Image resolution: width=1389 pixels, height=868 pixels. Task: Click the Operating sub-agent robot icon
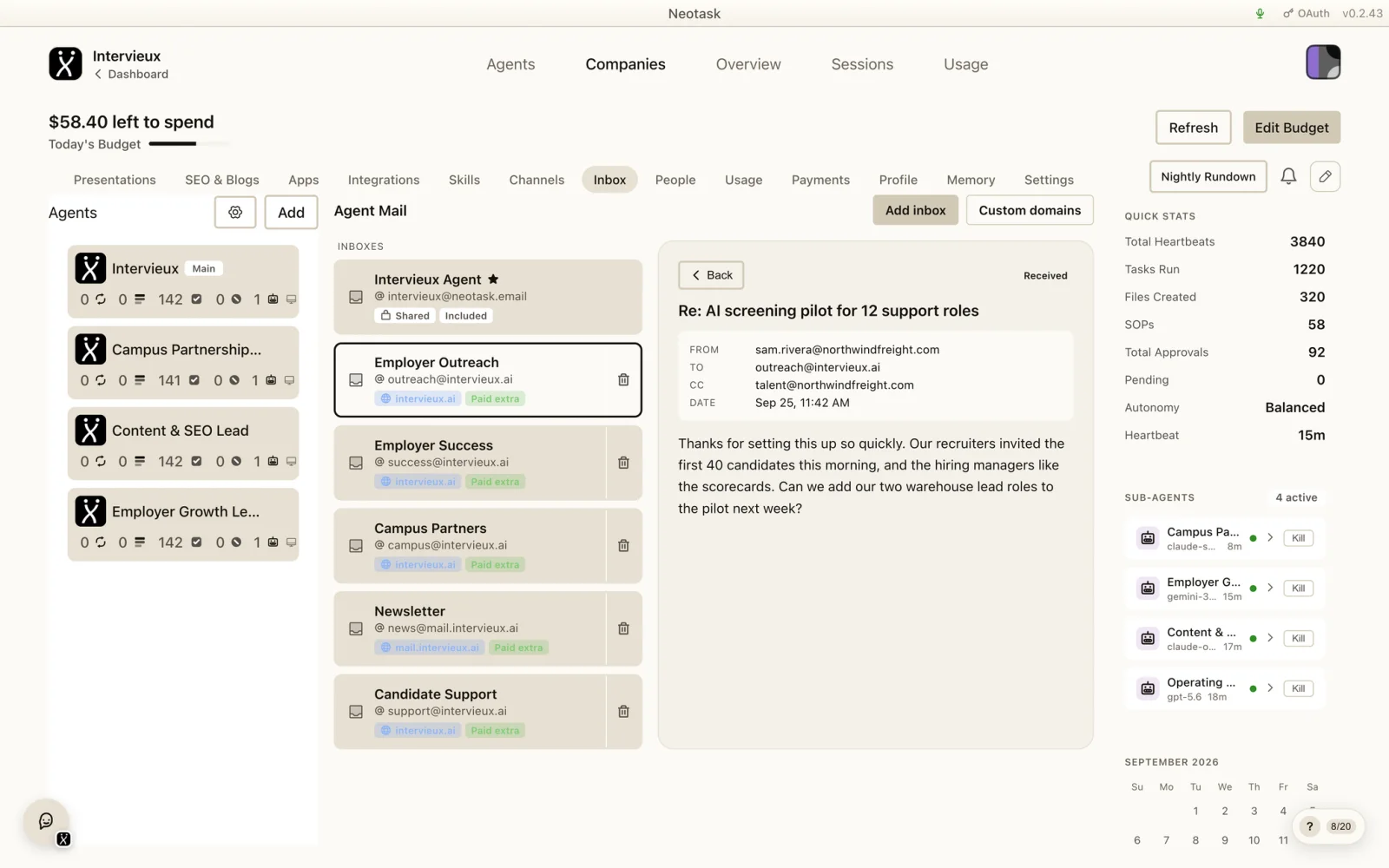[1148, 688]
